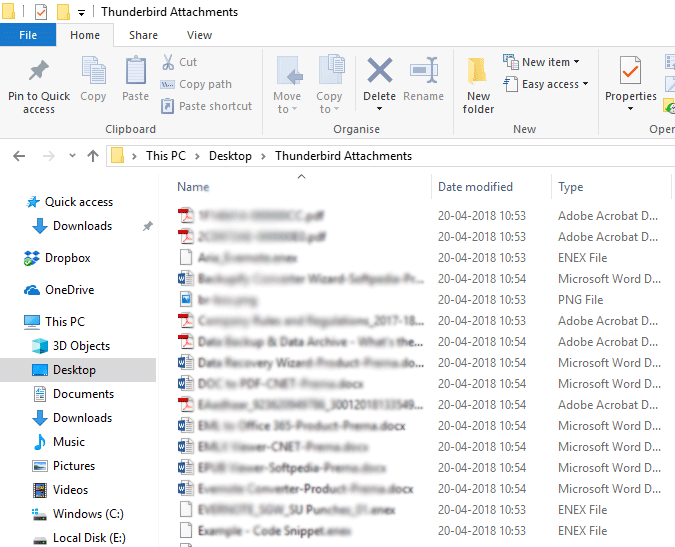Expand chevron after This PC breadcrumb
675x547 pixels.
[198, 156]
